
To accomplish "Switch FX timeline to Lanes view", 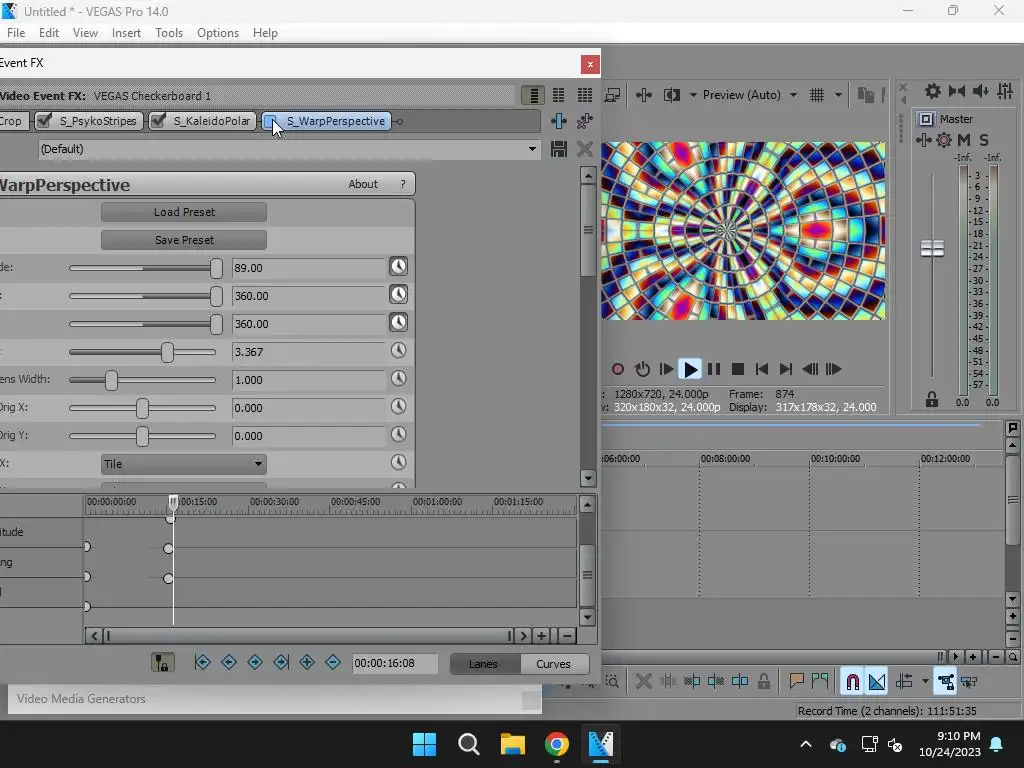I will click(x=483, y=664).
